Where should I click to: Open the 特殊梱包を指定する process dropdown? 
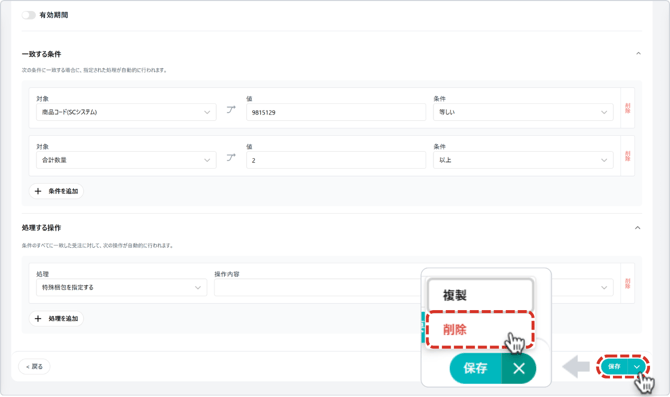121,287
